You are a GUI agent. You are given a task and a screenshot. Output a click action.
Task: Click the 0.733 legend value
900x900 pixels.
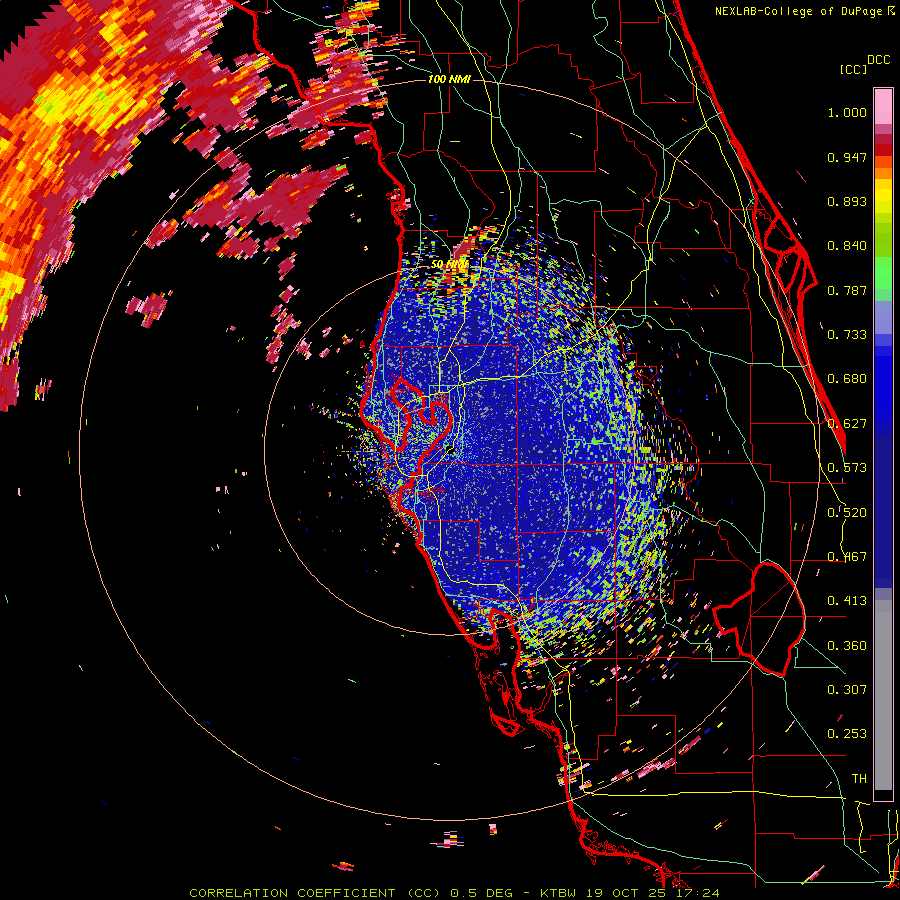pos(847,335)
